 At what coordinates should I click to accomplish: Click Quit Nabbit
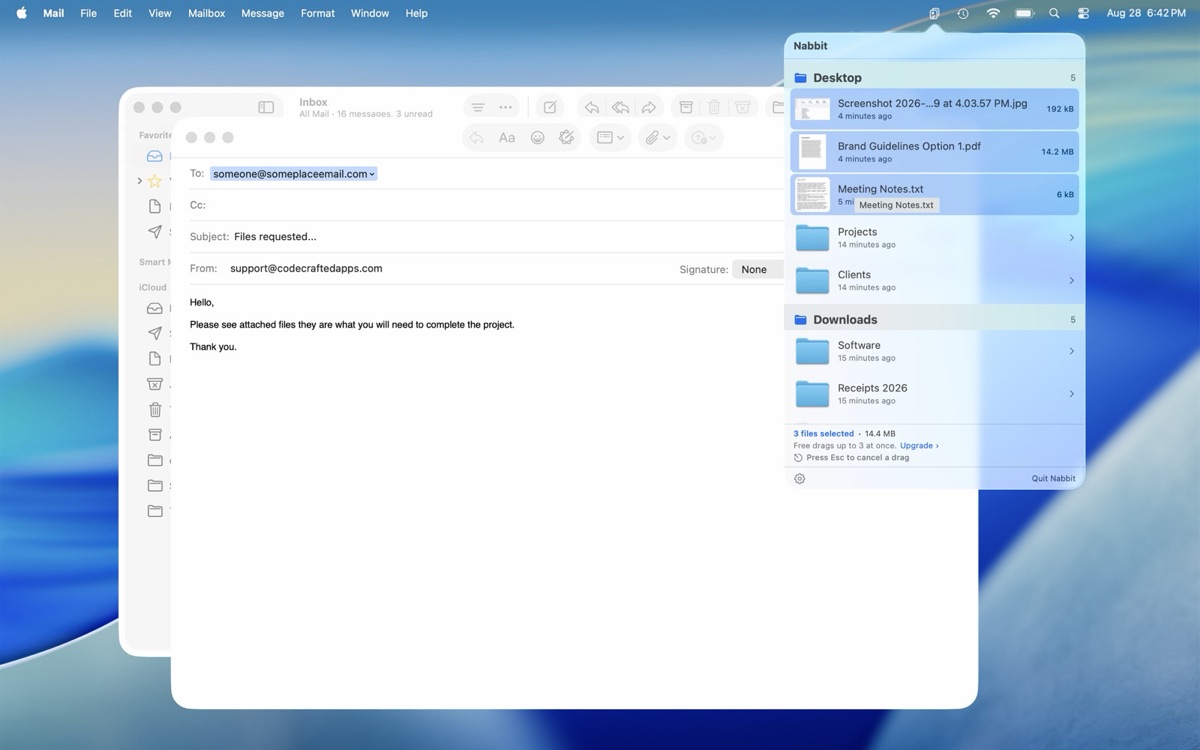coord(1054,479)
